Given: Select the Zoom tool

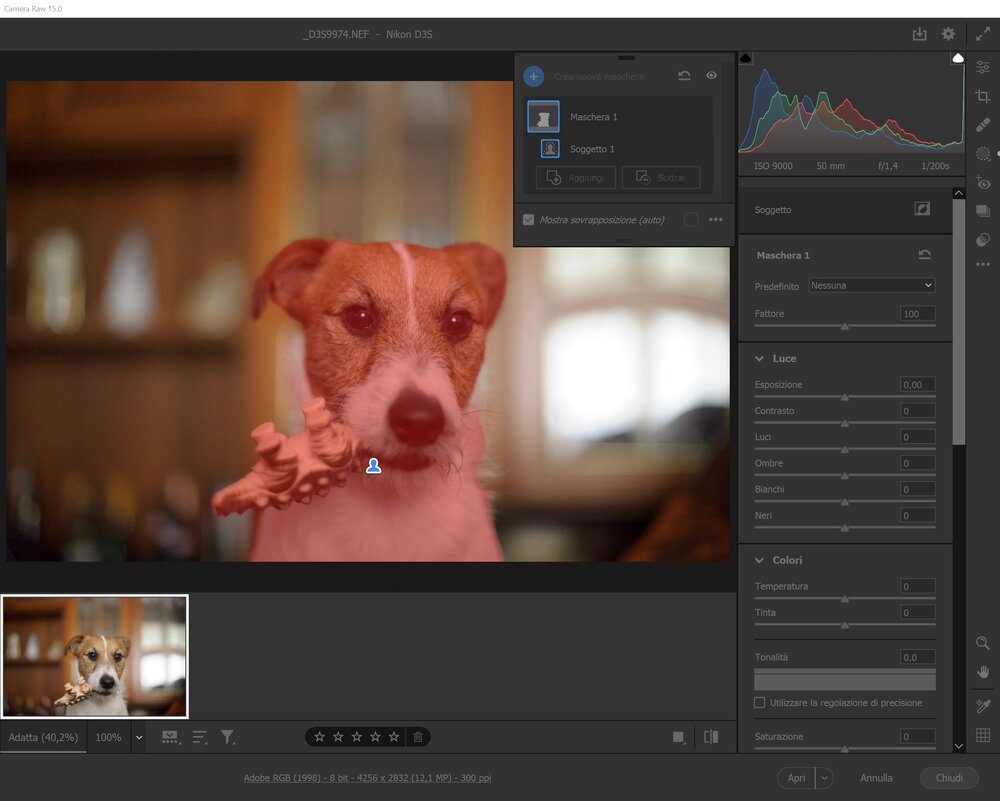Looking at the screenshot, I should (983, 643).
